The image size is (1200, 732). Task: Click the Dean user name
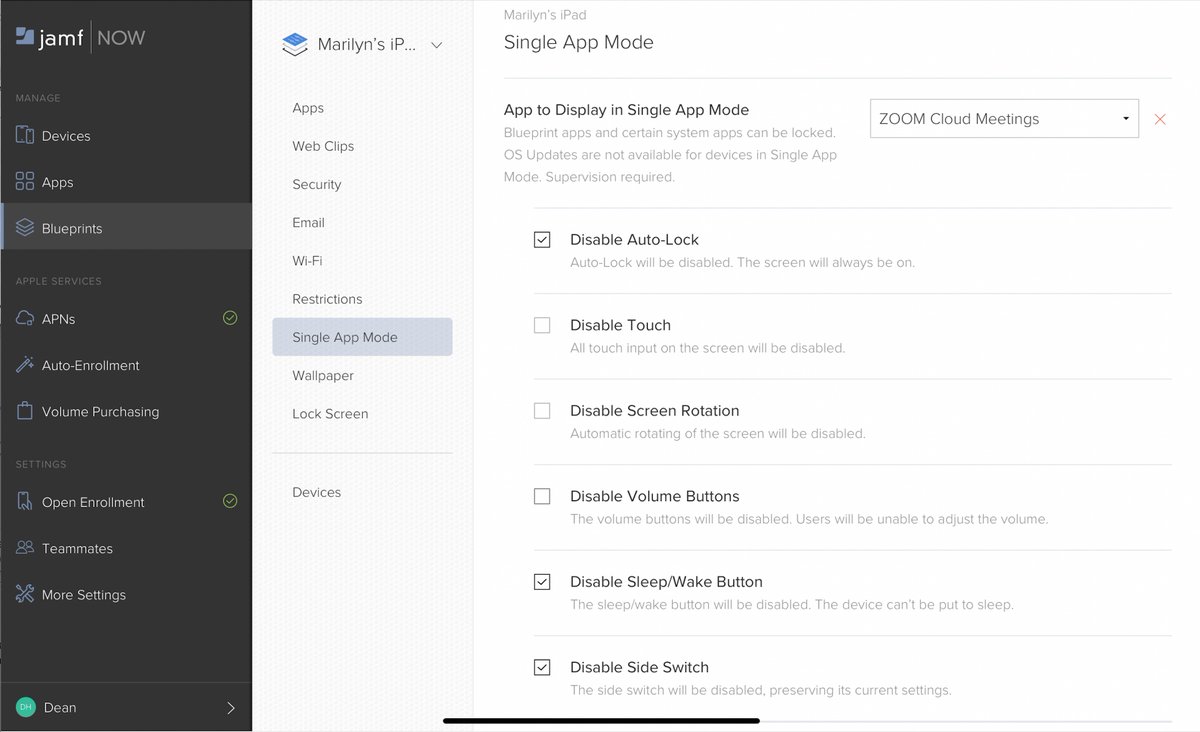pyautogui.click(x=60, y=707)
